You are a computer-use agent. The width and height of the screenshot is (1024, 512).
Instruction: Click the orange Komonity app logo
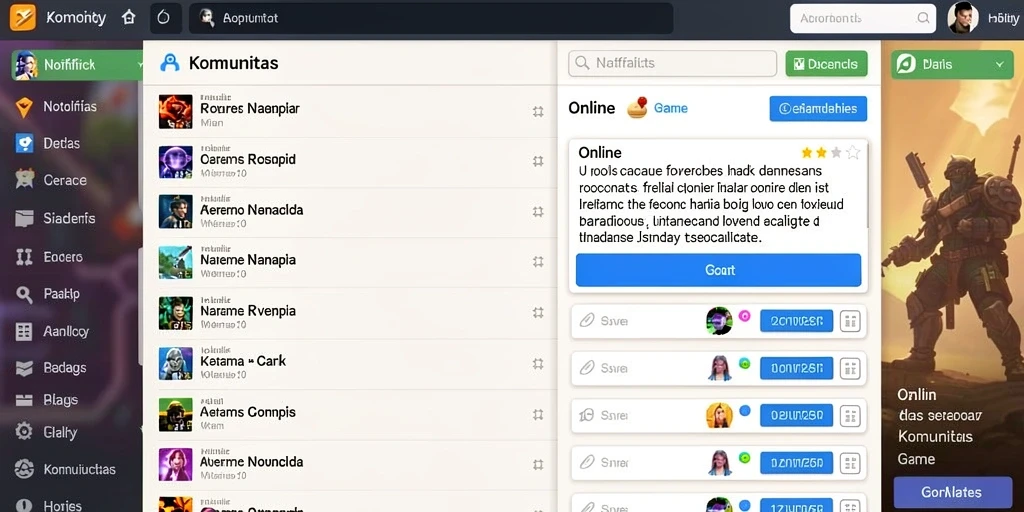(x=23, y=18)
